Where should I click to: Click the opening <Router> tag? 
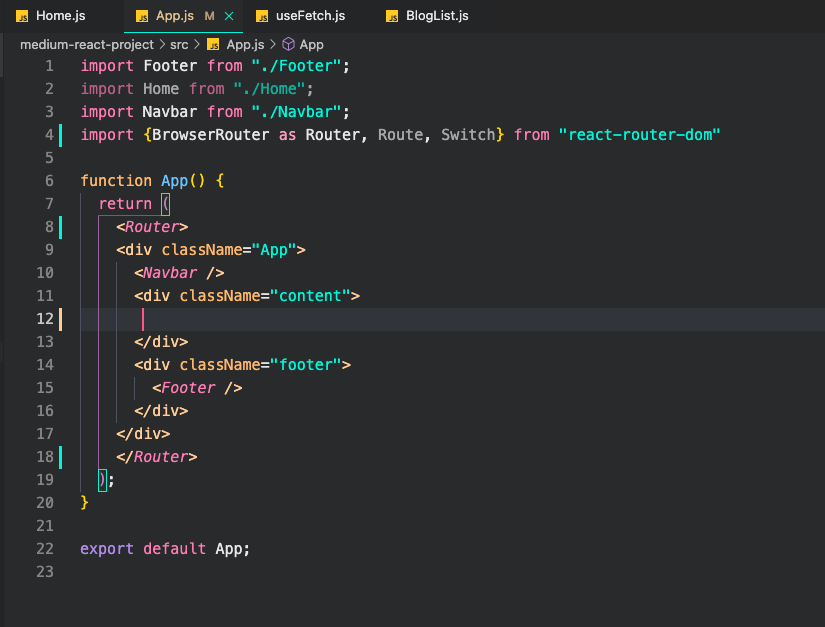[152, 227]
